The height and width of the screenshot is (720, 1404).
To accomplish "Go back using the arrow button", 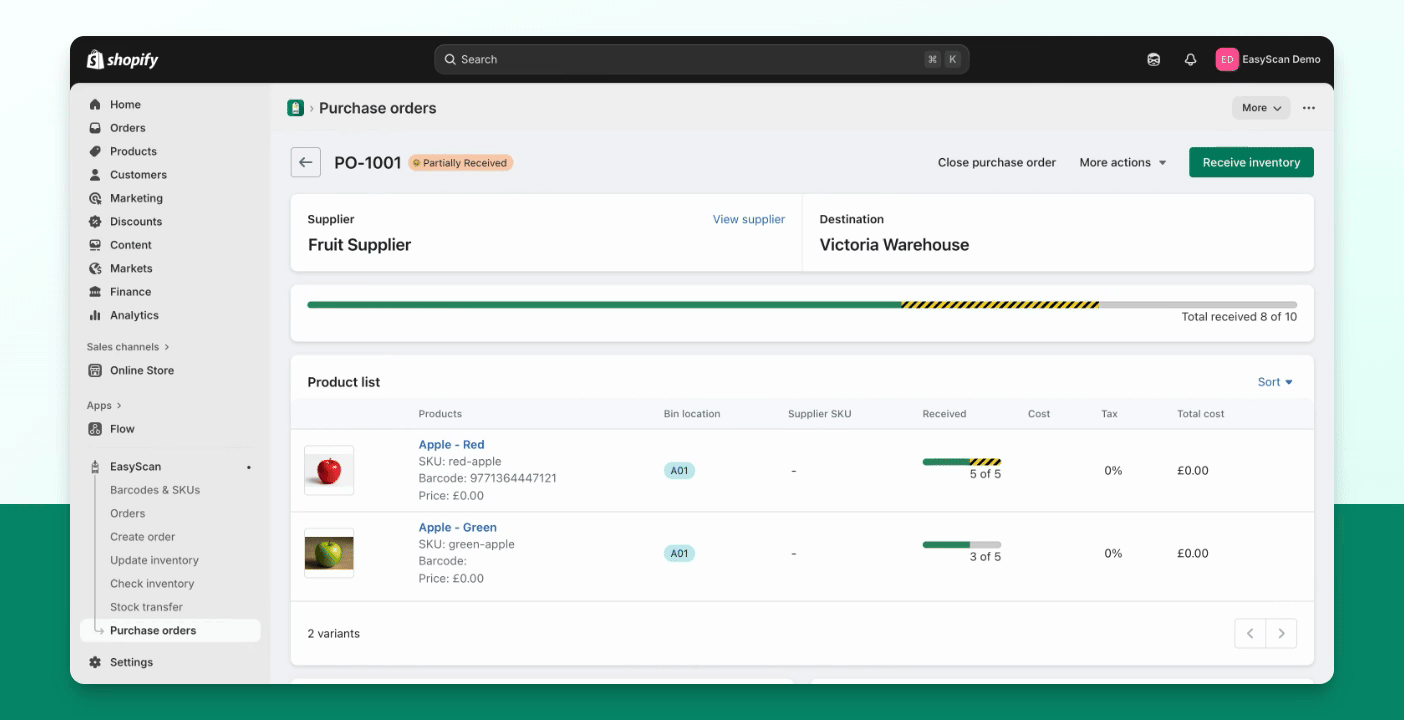I will pos(306,162).
